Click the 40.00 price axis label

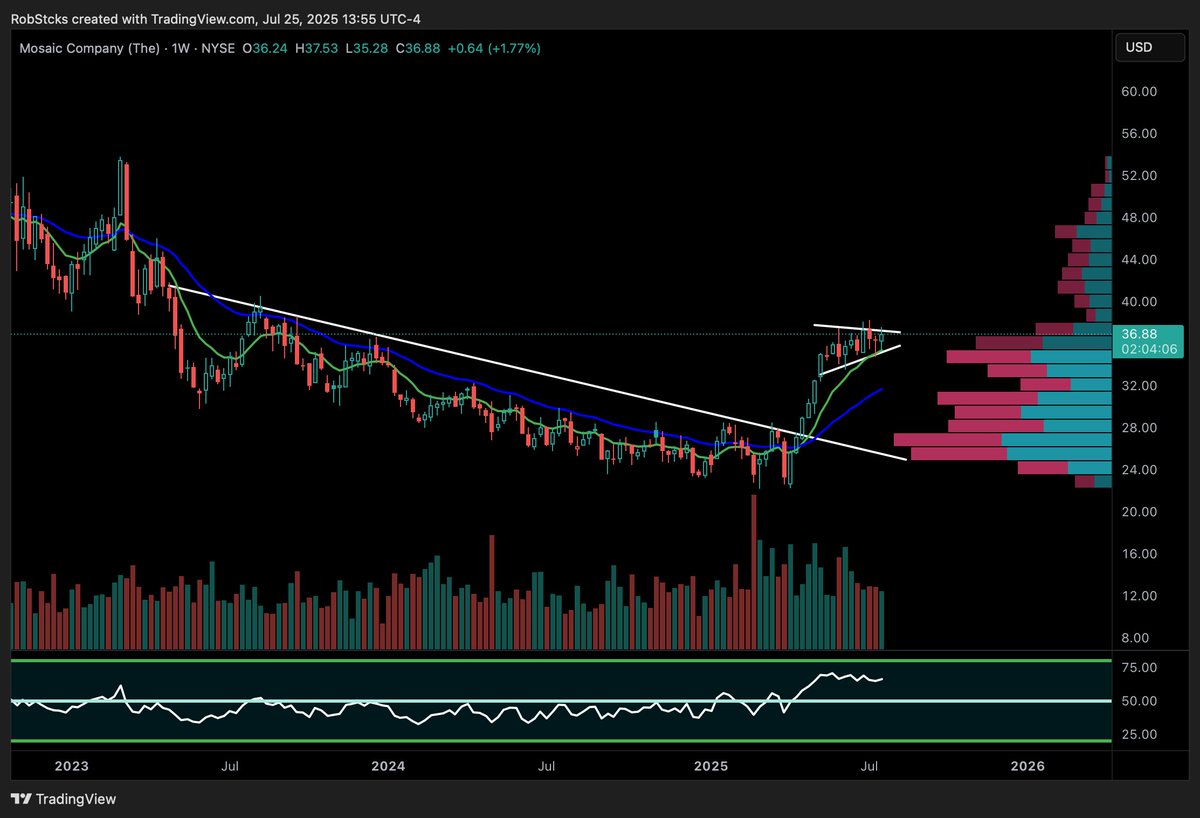click(1139, 301)
